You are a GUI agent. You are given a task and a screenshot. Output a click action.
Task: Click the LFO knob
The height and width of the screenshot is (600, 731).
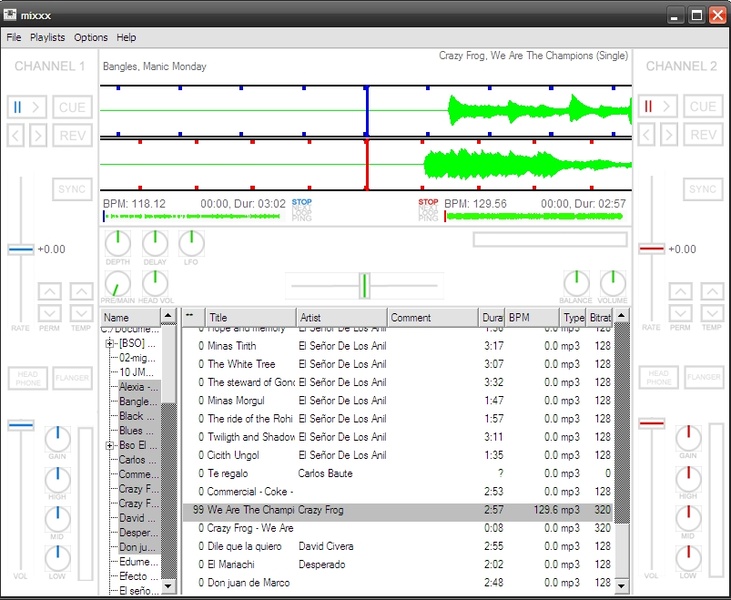click(x=191, y=243)
